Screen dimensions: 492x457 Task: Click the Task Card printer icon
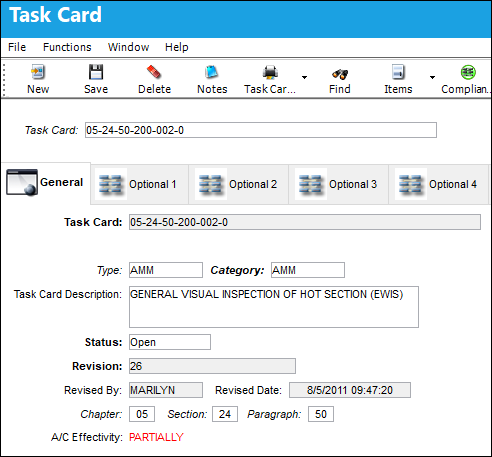point(270,72)
